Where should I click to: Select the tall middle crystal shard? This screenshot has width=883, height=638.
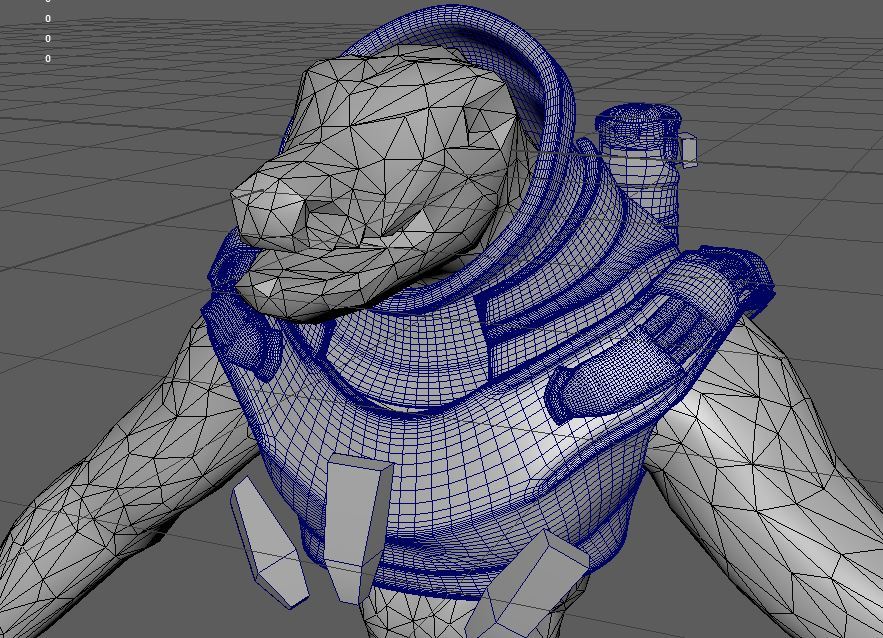353,525
